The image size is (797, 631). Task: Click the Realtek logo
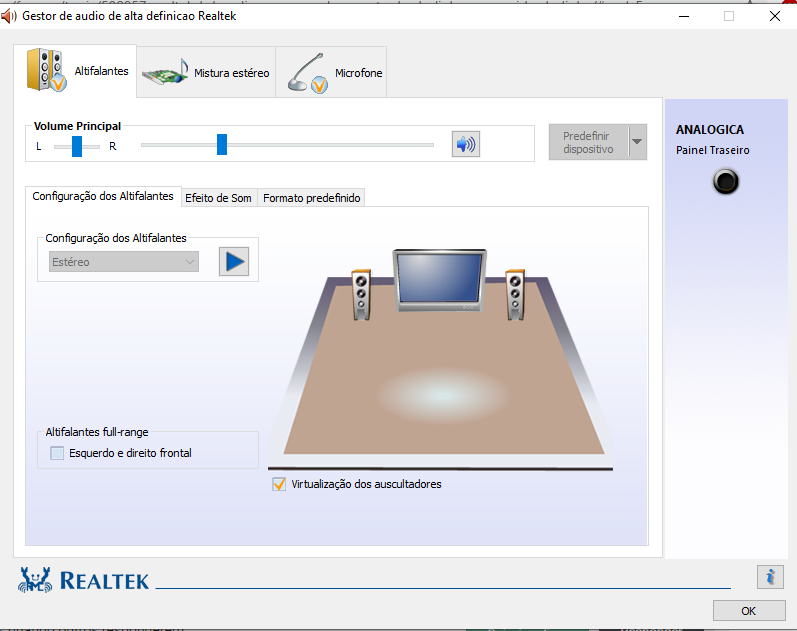click(84, 580)
